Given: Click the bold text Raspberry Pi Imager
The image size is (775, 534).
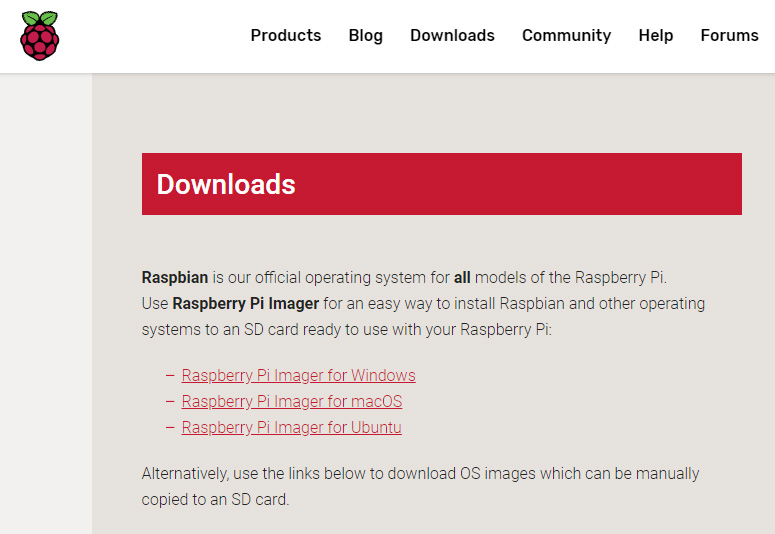Looking at the screenshot, I should pyautogui.click(x=246, y=304).
